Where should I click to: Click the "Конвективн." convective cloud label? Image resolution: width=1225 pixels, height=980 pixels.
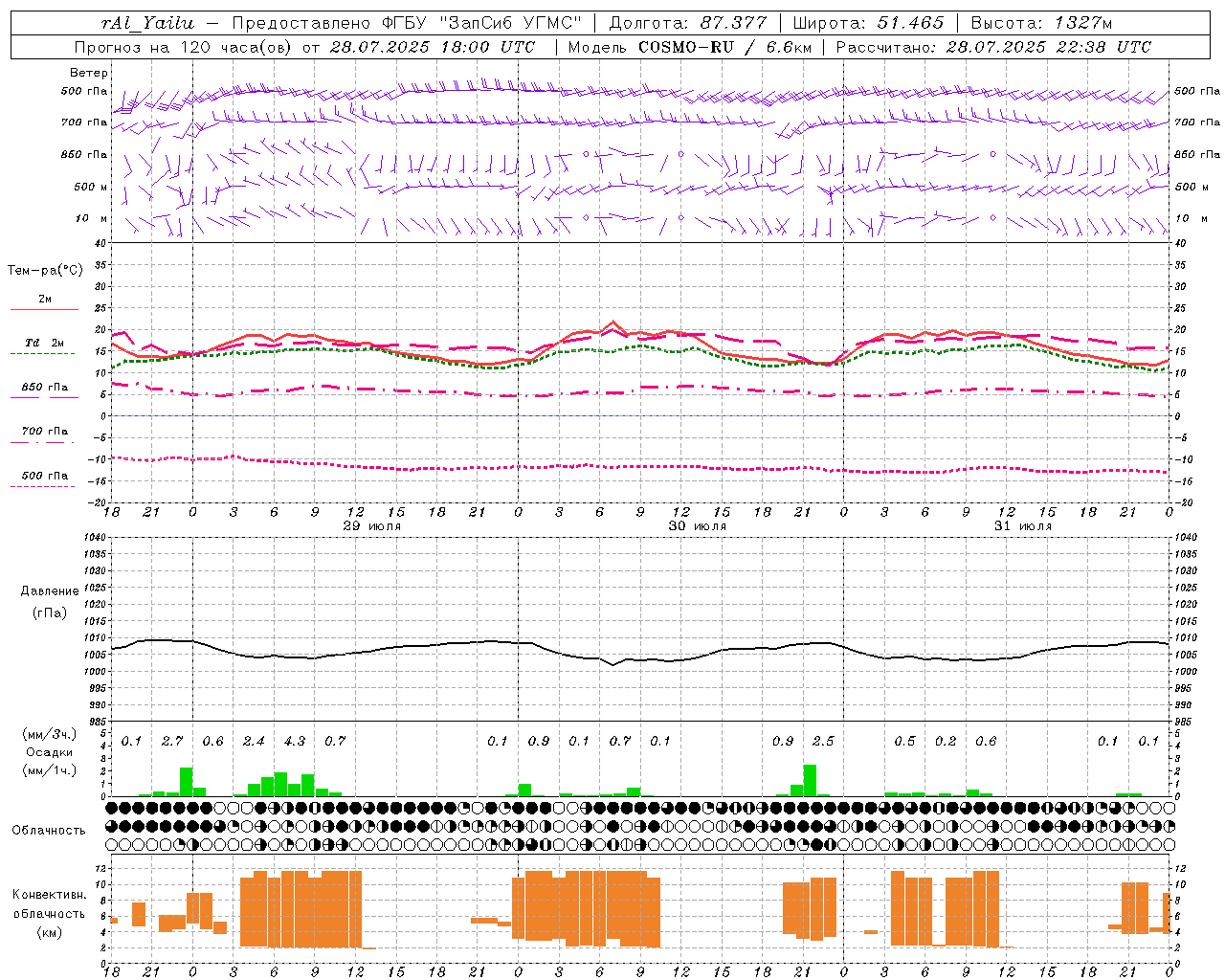coord(49,894)
